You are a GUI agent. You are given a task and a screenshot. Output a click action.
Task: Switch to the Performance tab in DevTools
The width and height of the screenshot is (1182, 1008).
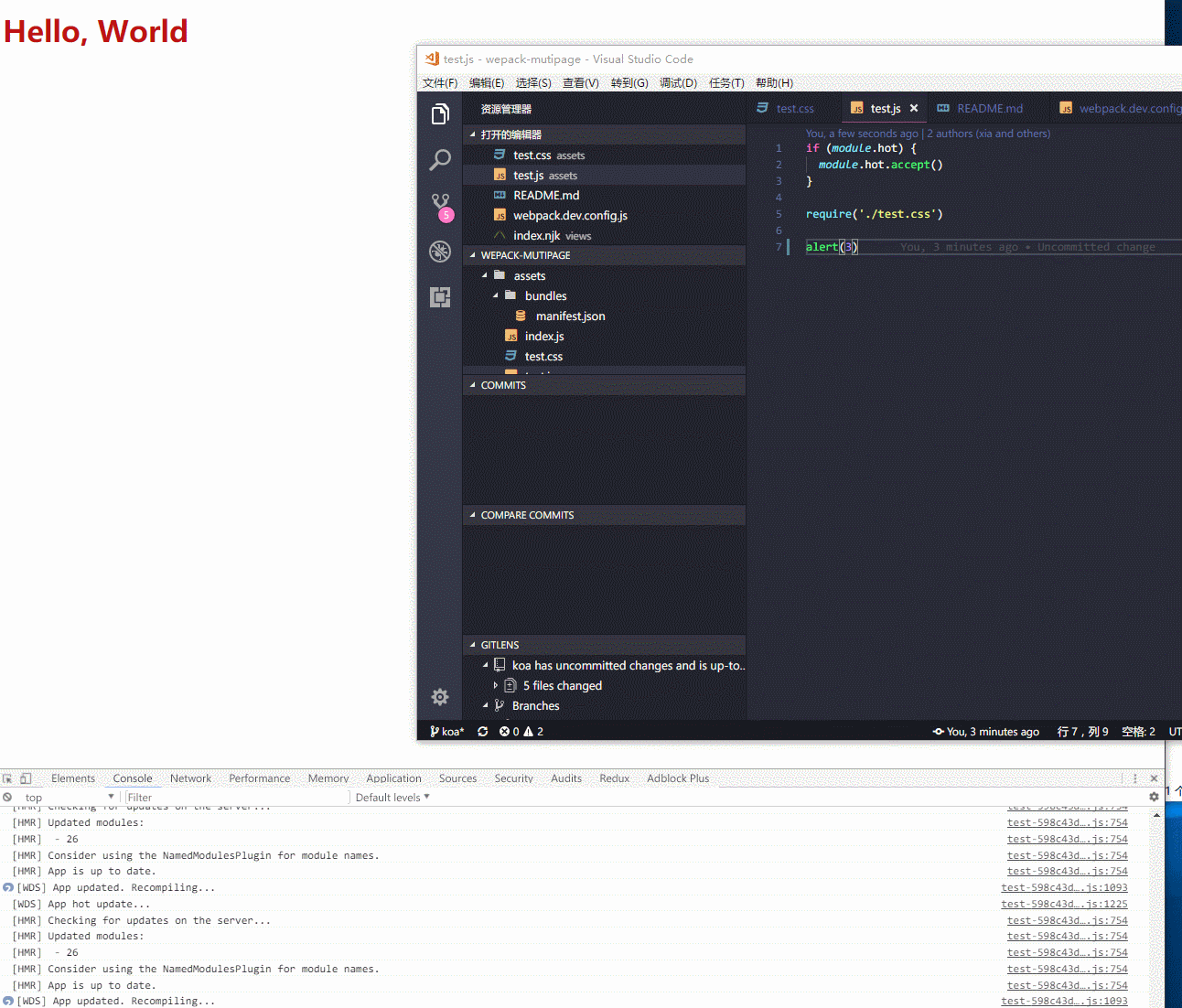[x=260, y=778]
